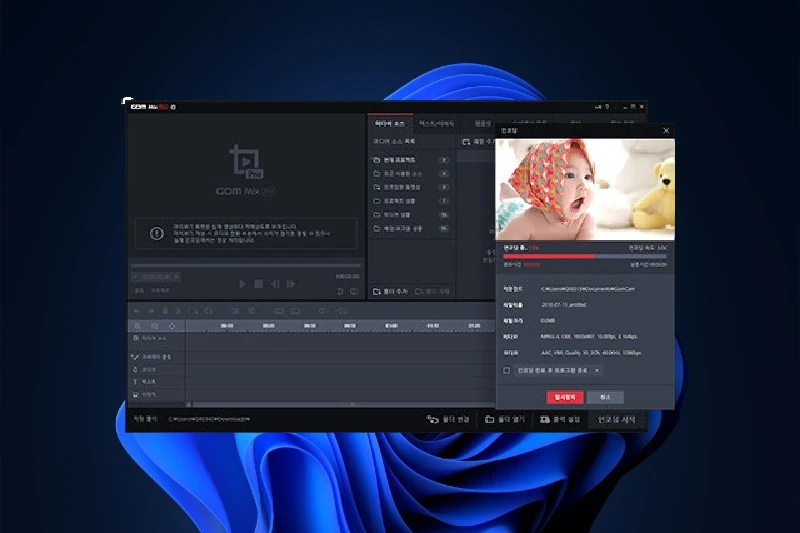This screenshot has width=800, height=533.
Task: Click the Play button in the preview player
Action: 242,284
